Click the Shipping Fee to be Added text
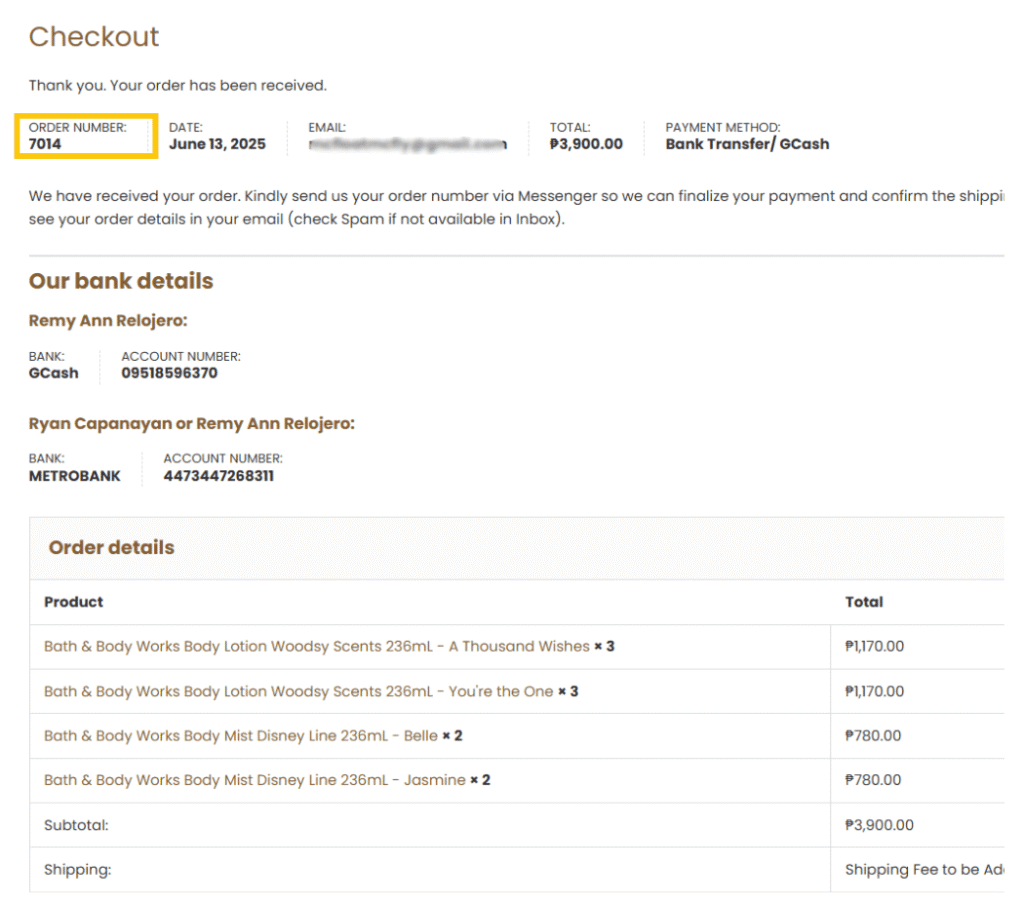 click(x=924, y=870)
